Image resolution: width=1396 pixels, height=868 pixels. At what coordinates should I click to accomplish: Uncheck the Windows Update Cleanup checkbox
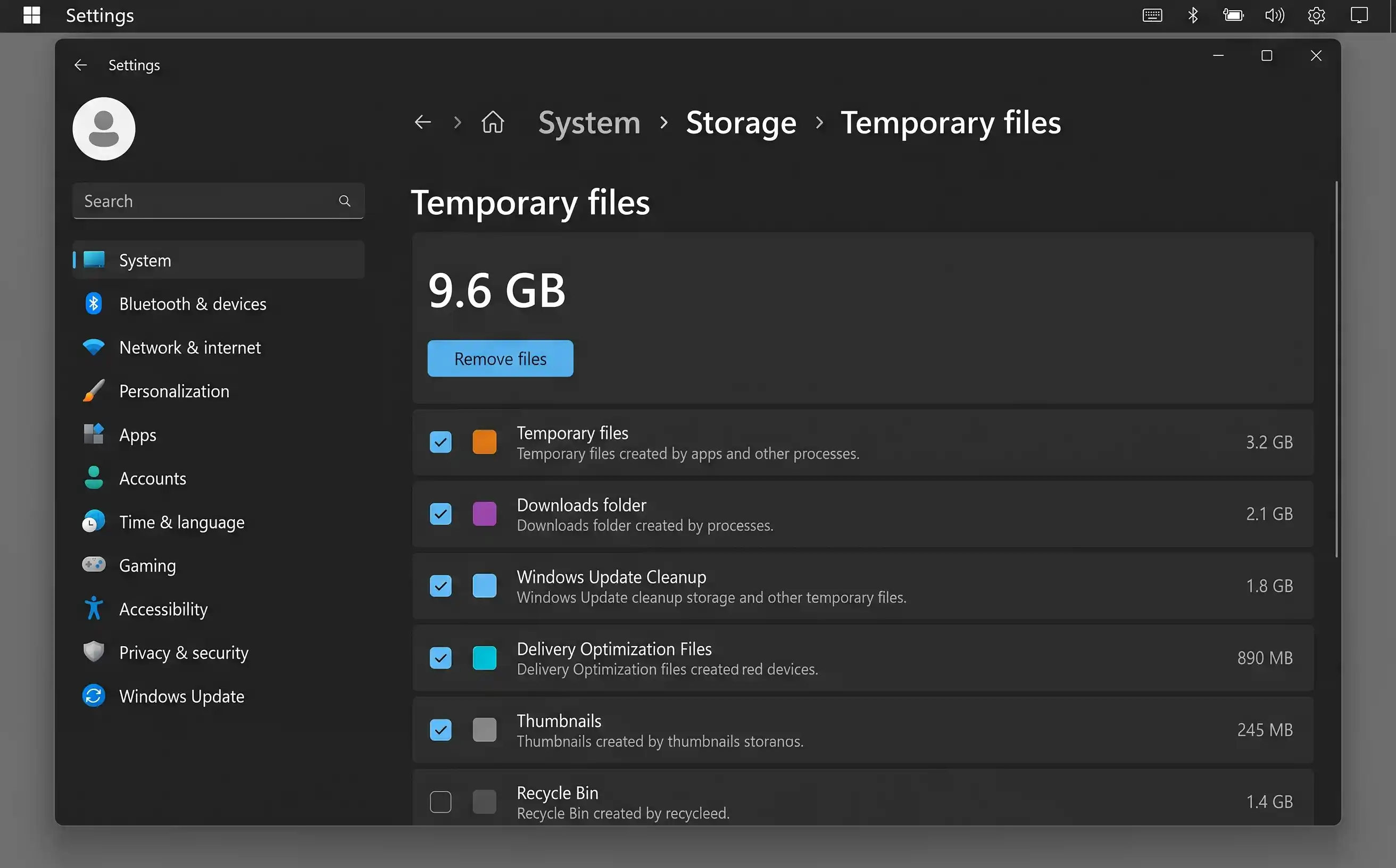tap(441, 586)
